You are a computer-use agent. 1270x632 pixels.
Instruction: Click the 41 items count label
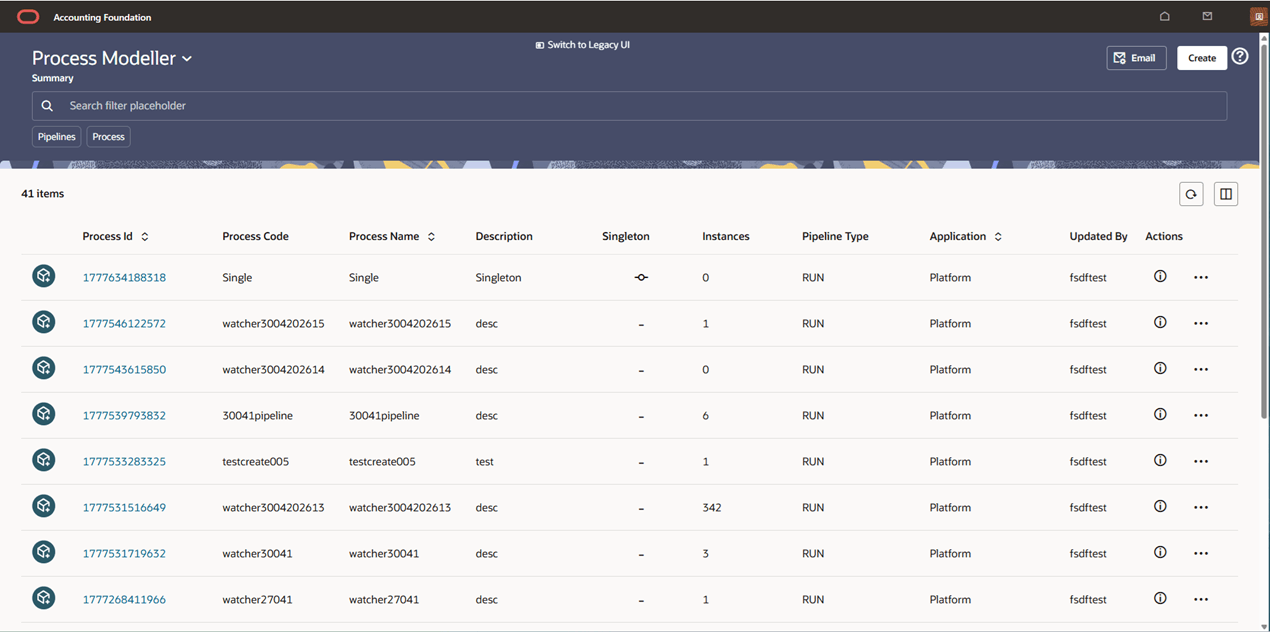[42, 194]
